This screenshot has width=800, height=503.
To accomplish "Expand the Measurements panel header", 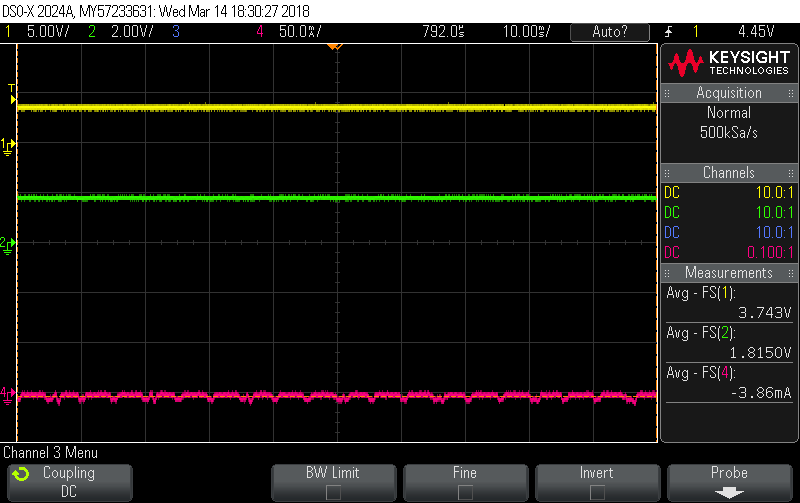I will click(729, 273).
